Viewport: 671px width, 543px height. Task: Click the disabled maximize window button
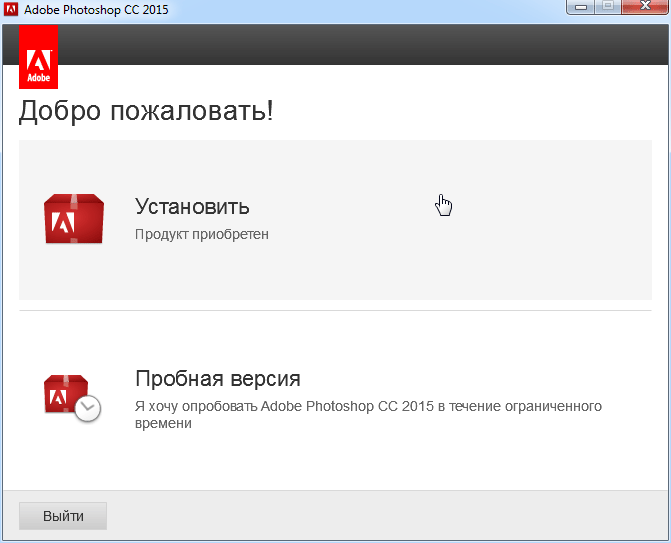tap(608, 7)
